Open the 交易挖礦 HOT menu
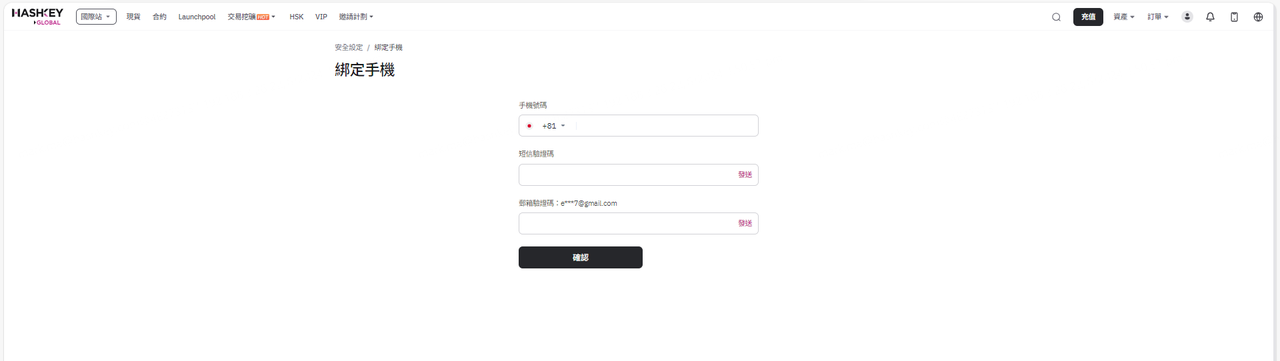 (x=251, y=17)
